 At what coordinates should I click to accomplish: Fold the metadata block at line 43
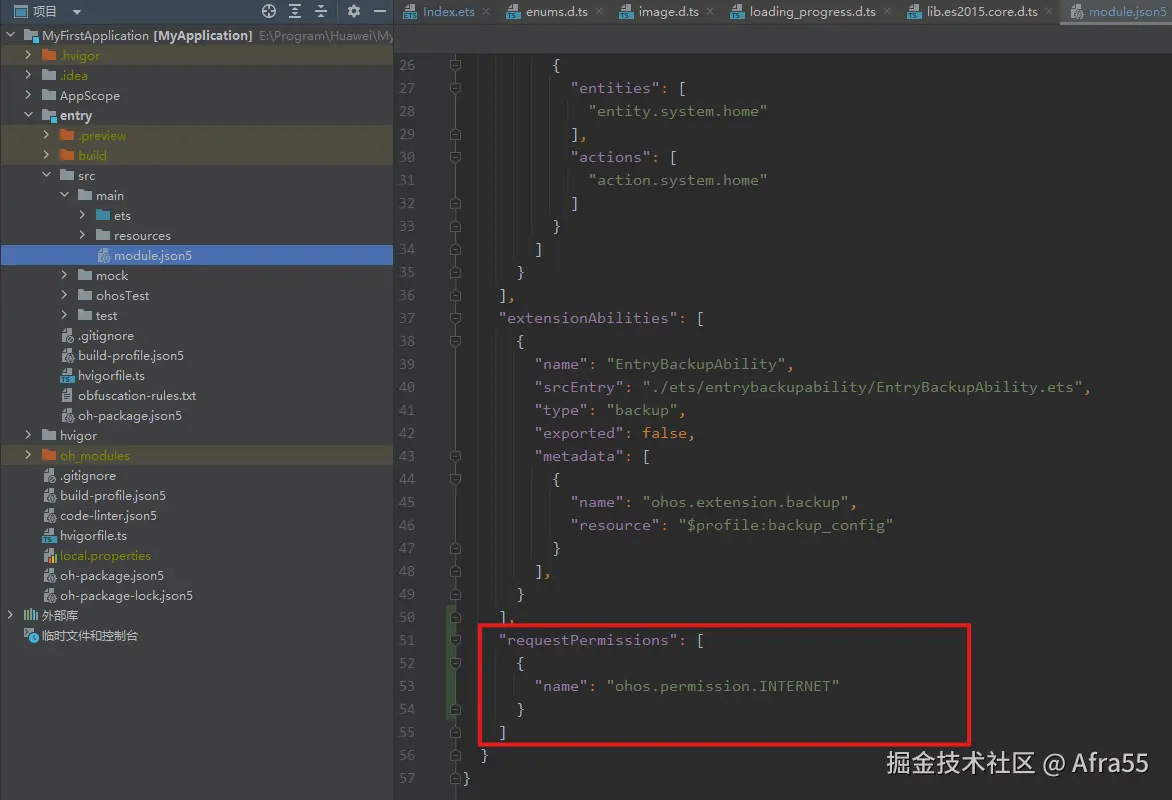click(x=455, y=456)
